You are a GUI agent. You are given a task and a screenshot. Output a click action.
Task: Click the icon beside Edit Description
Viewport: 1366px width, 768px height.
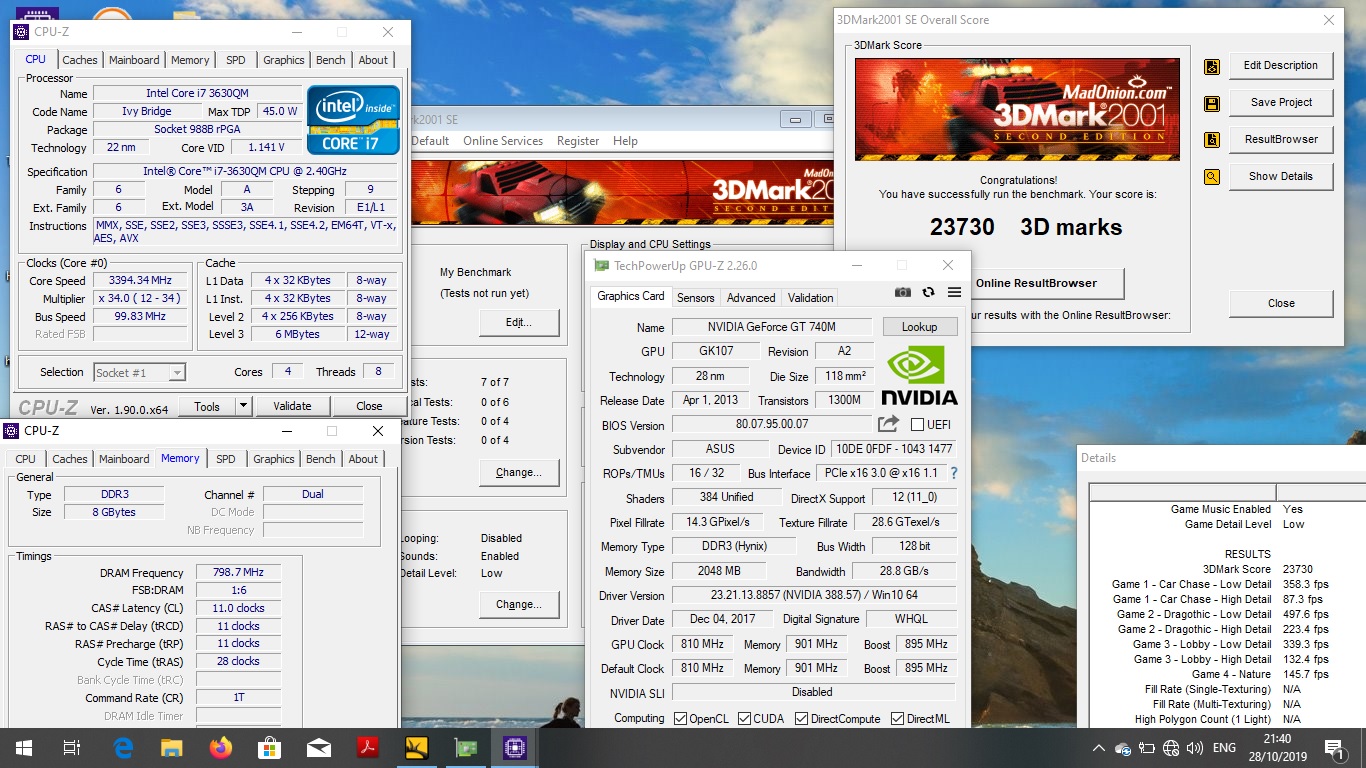[1212, 67]
